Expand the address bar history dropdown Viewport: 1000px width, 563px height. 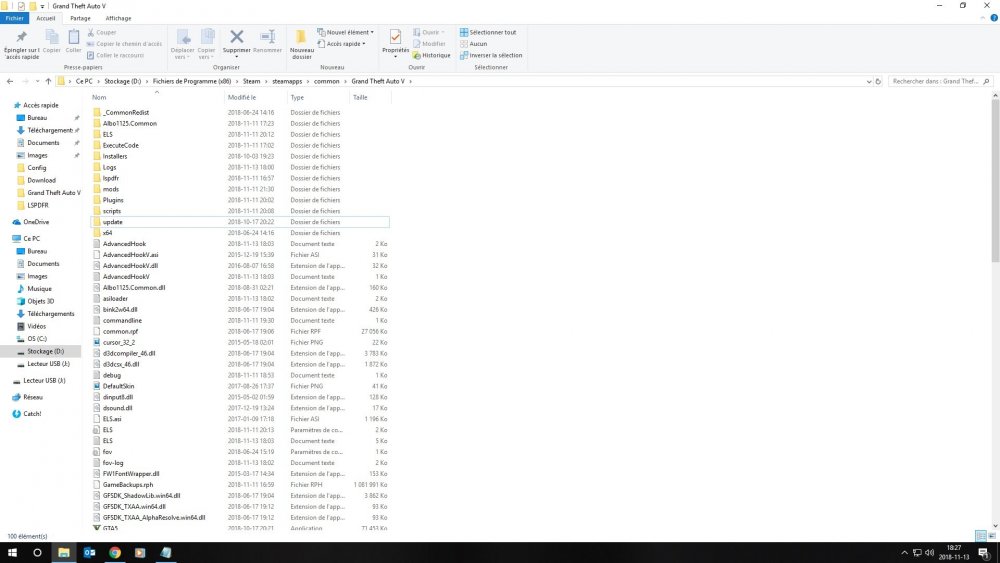click(x=869, y=82)
